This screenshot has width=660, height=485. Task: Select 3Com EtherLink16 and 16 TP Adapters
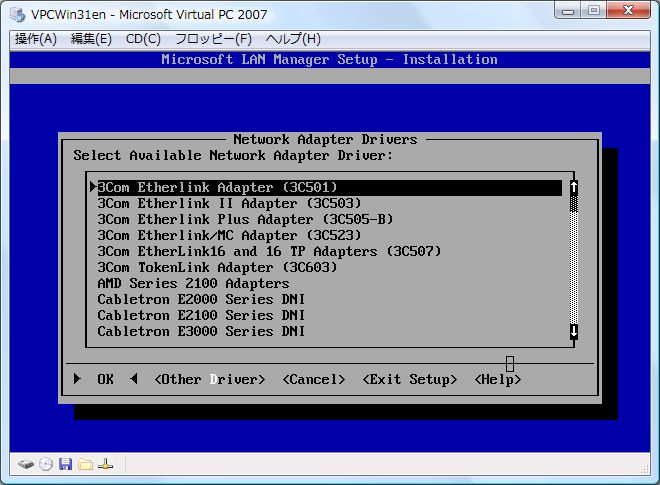330,251
